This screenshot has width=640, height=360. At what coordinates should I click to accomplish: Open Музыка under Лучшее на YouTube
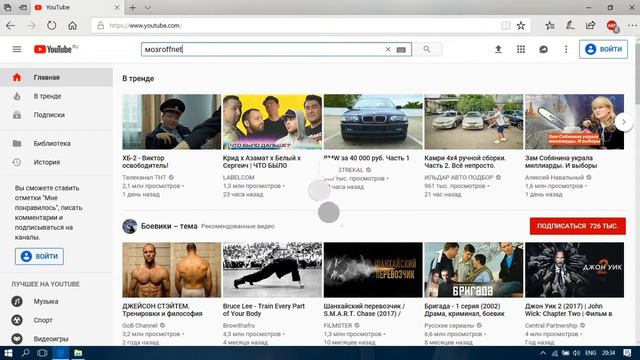point(56,302)
